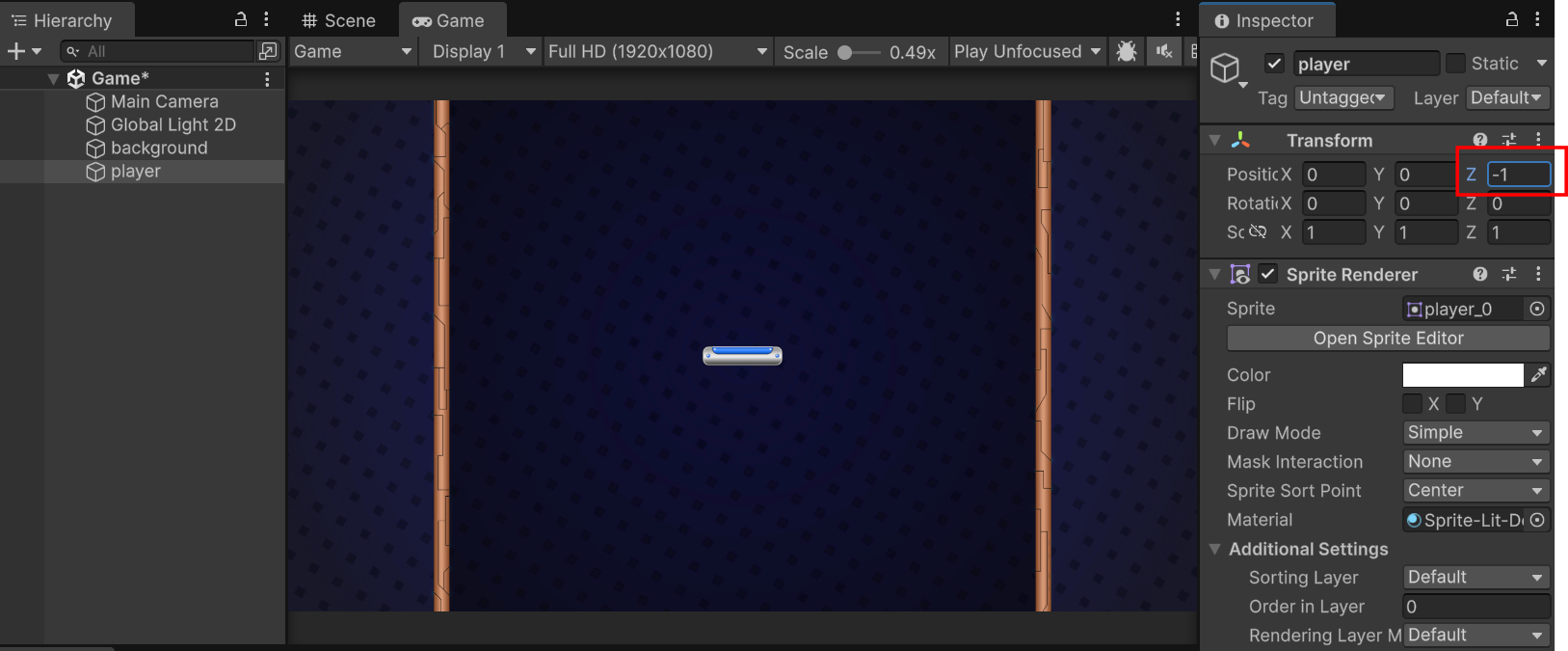Open the Transform component help icon
Viewport: 1568px width, 651px height.
pos(1480,140)
